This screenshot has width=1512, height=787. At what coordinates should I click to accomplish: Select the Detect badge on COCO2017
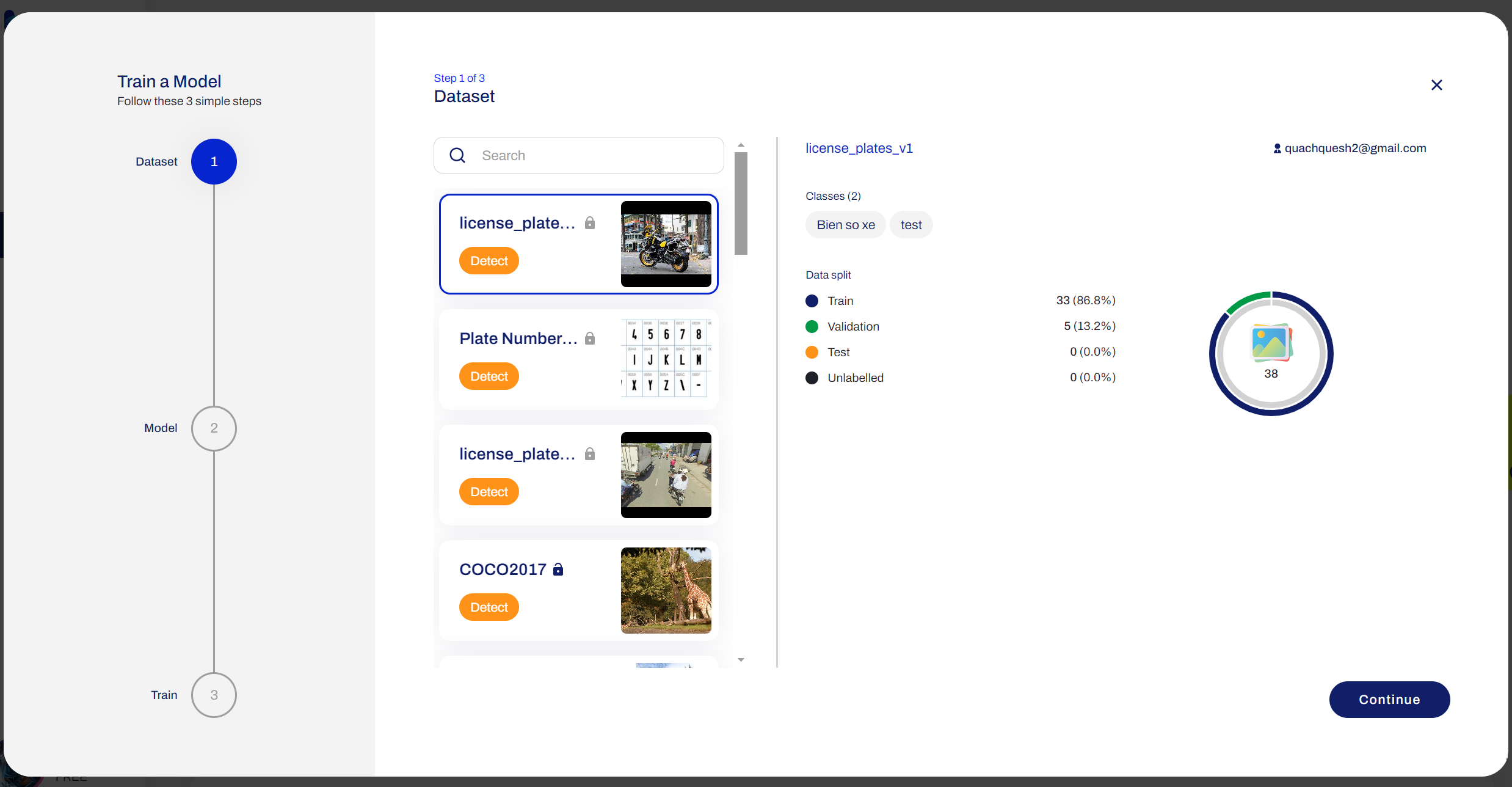(x=489, y=607)
